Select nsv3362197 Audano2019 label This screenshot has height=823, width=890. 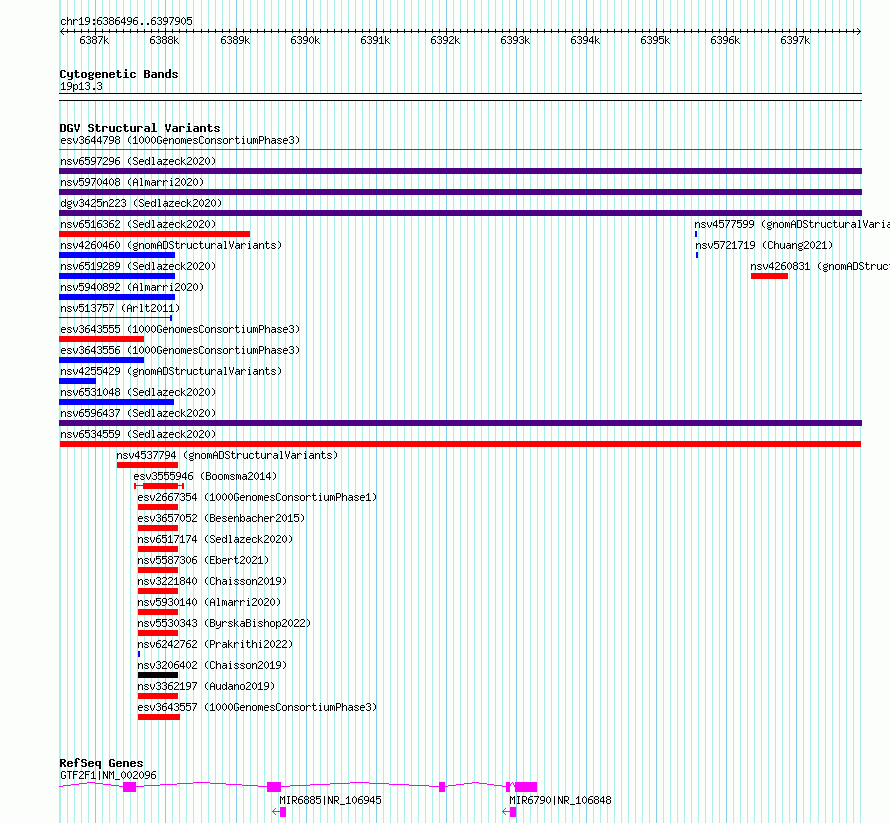tap(206, 686)
